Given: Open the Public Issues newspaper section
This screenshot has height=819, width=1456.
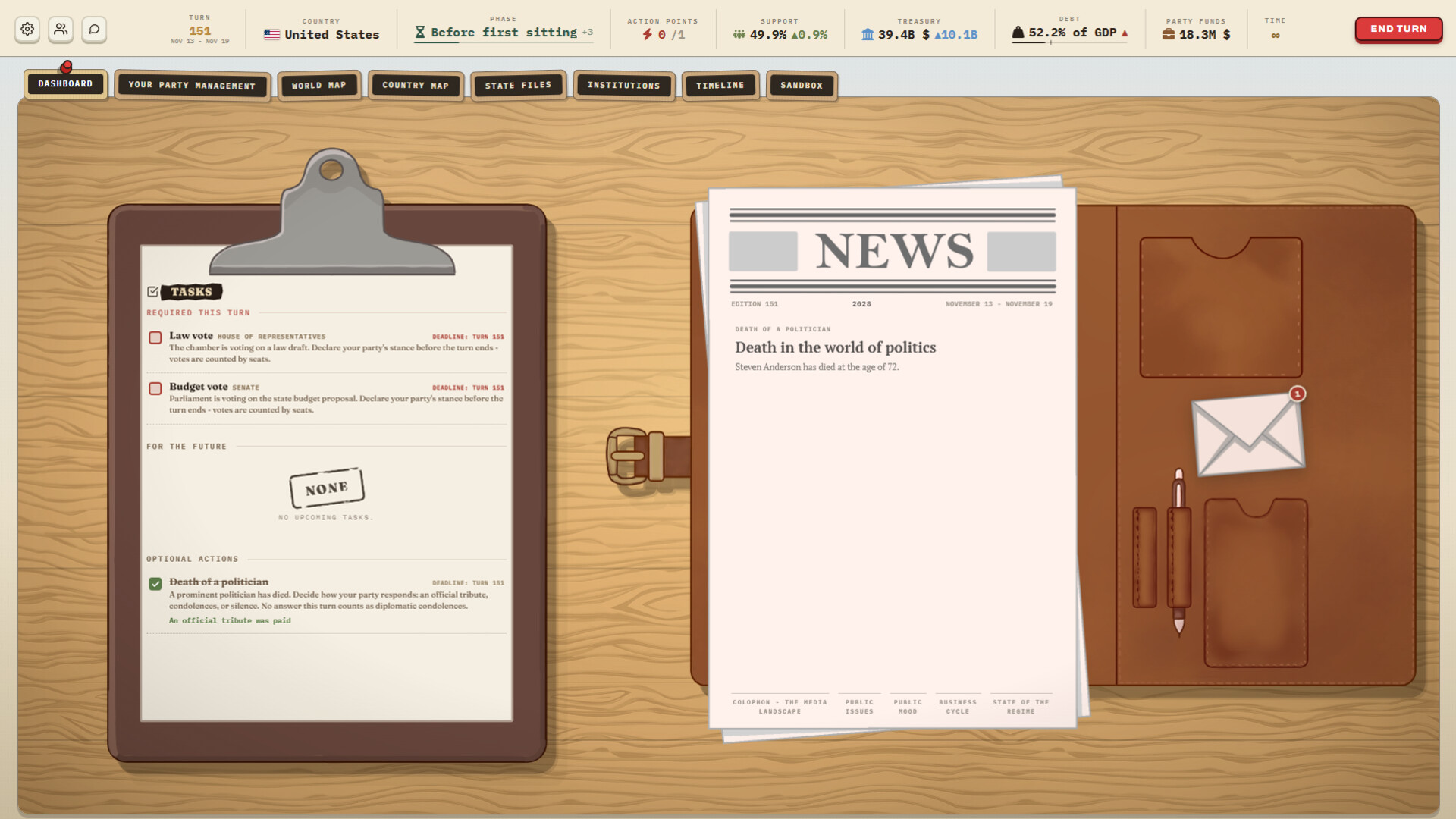Looking at the screenshot, I should click(x=859, y=706).
